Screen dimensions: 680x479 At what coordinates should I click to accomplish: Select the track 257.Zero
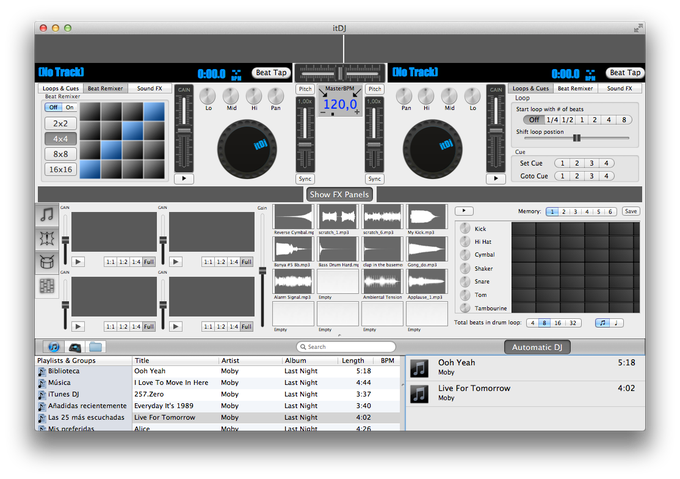tap(267, 394)
